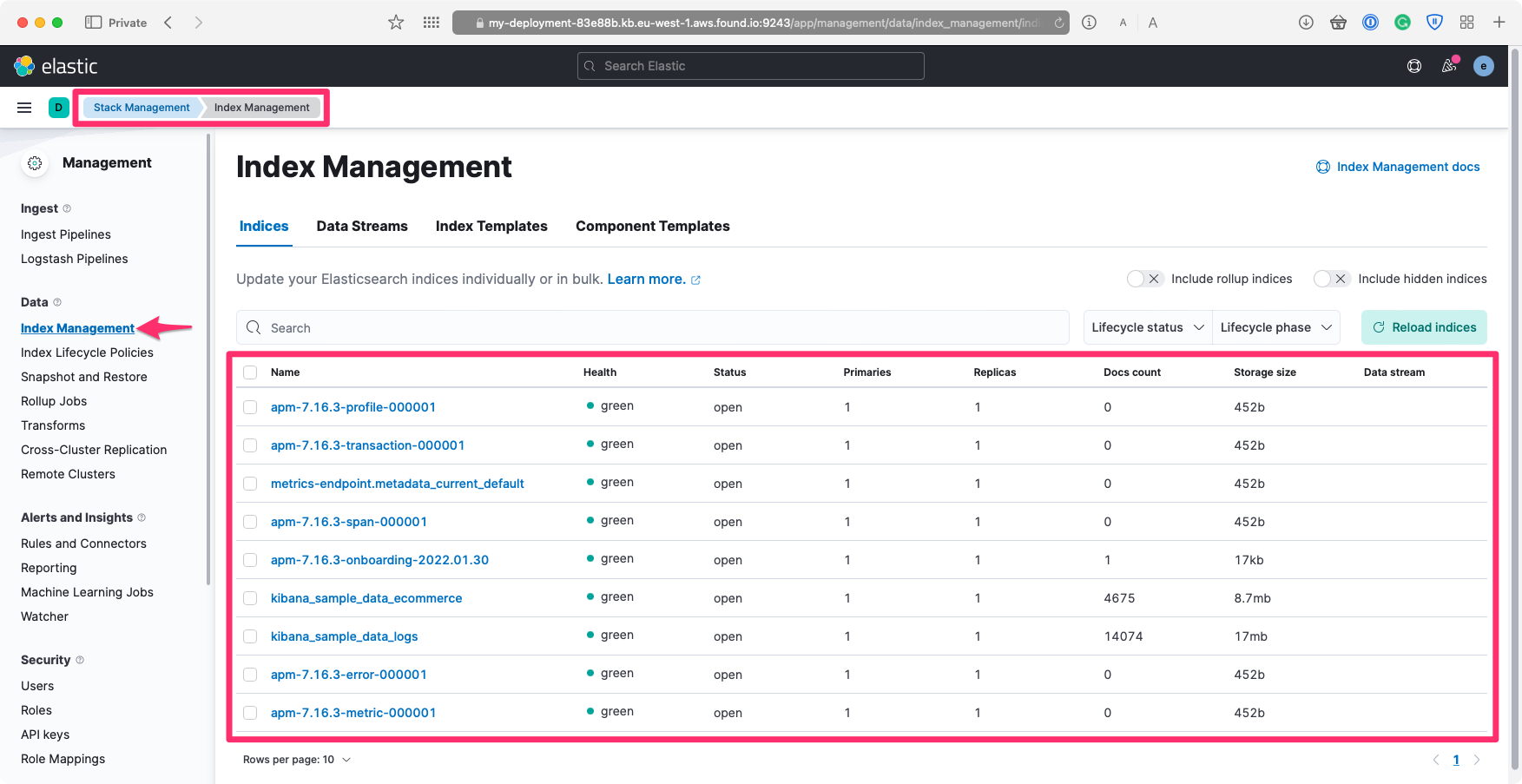
Task: Click the green 'D' space avatar
Action: (x=58, y=108)
